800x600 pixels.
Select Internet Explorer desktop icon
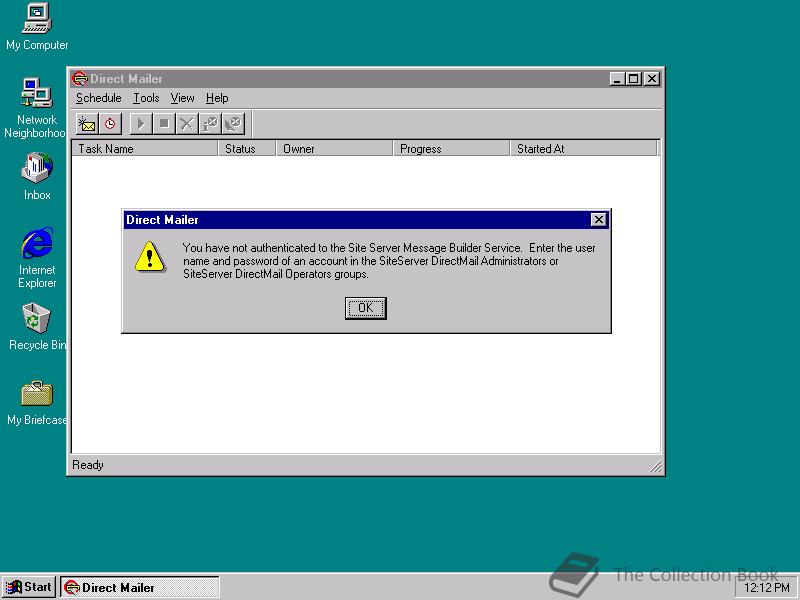coord(37,258)
